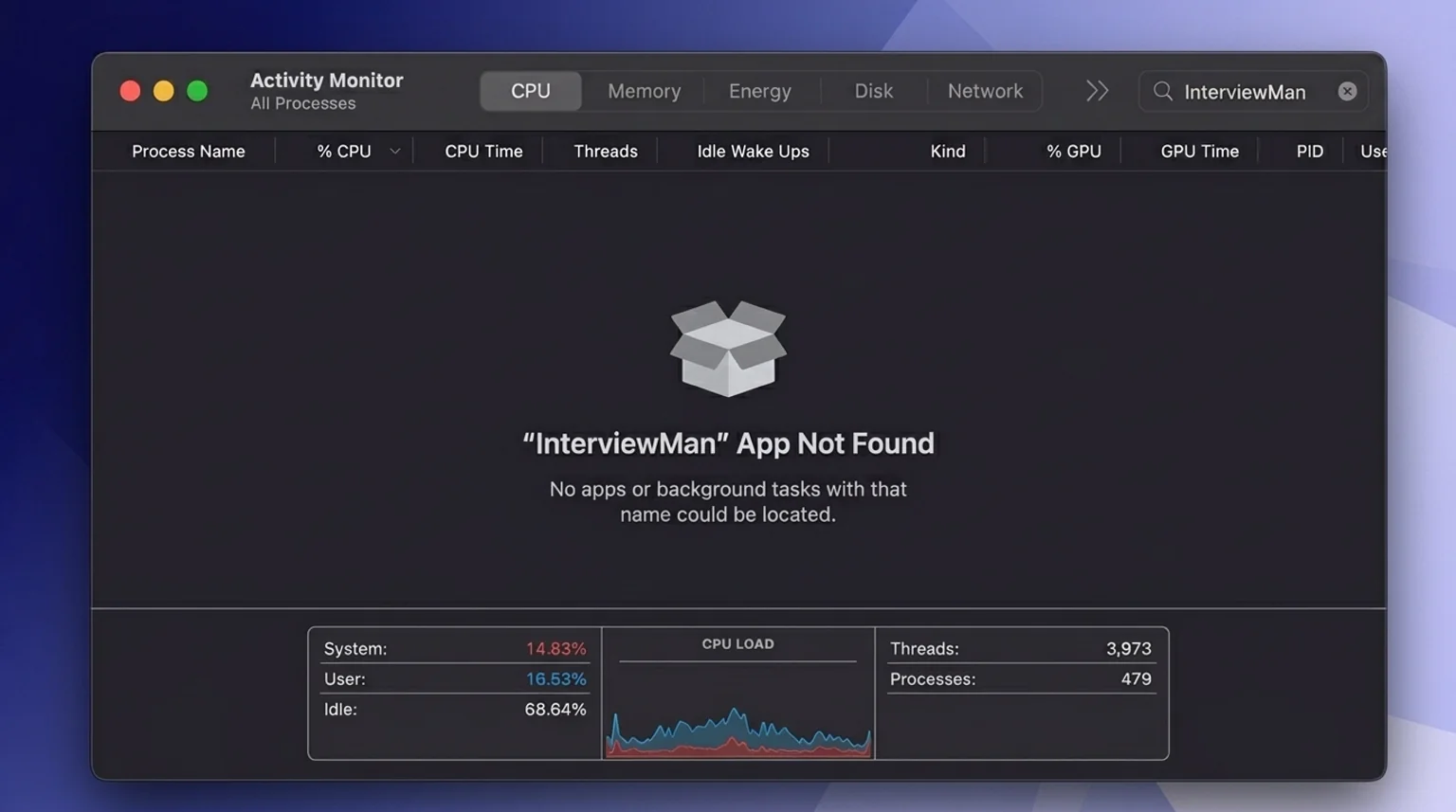The width and height of the screenshot is (1456, 812).
Task: Click the Idle 68.64% value
Action: click(555, 710)
